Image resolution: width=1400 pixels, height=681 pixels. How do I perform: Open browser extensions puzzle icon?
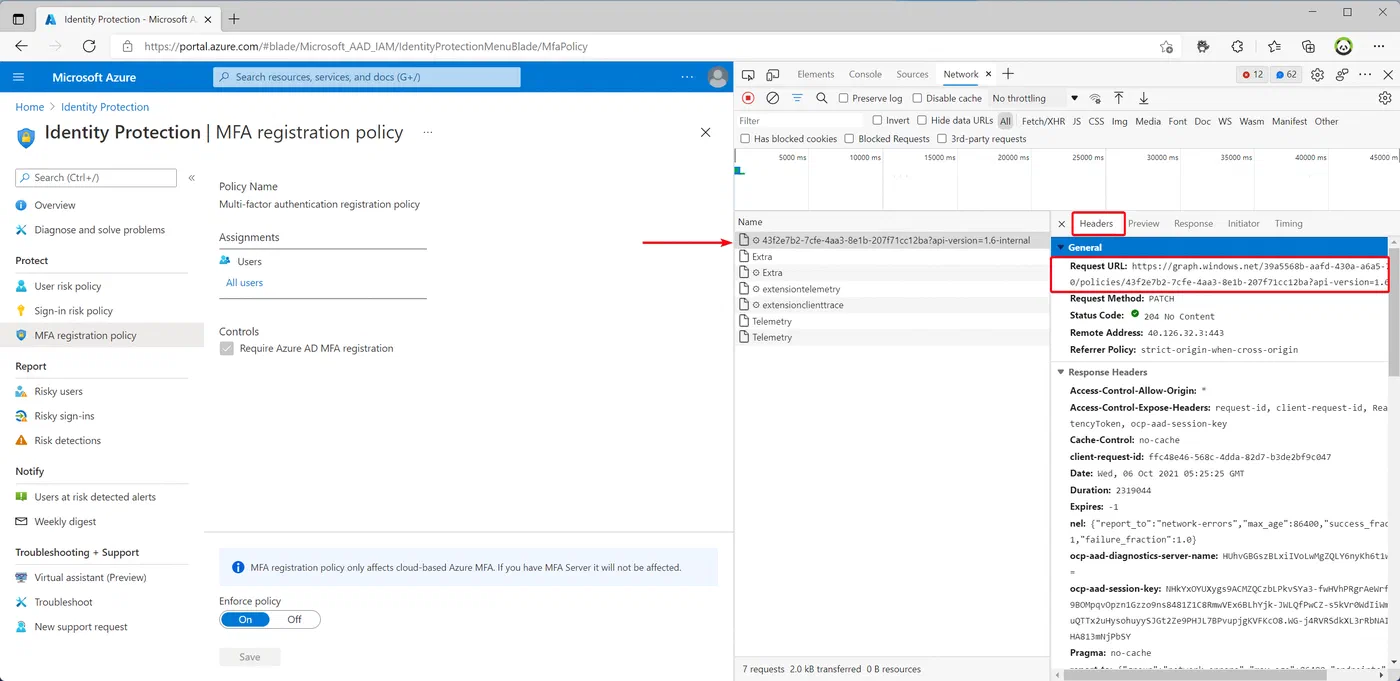[x=1238, y=46]
